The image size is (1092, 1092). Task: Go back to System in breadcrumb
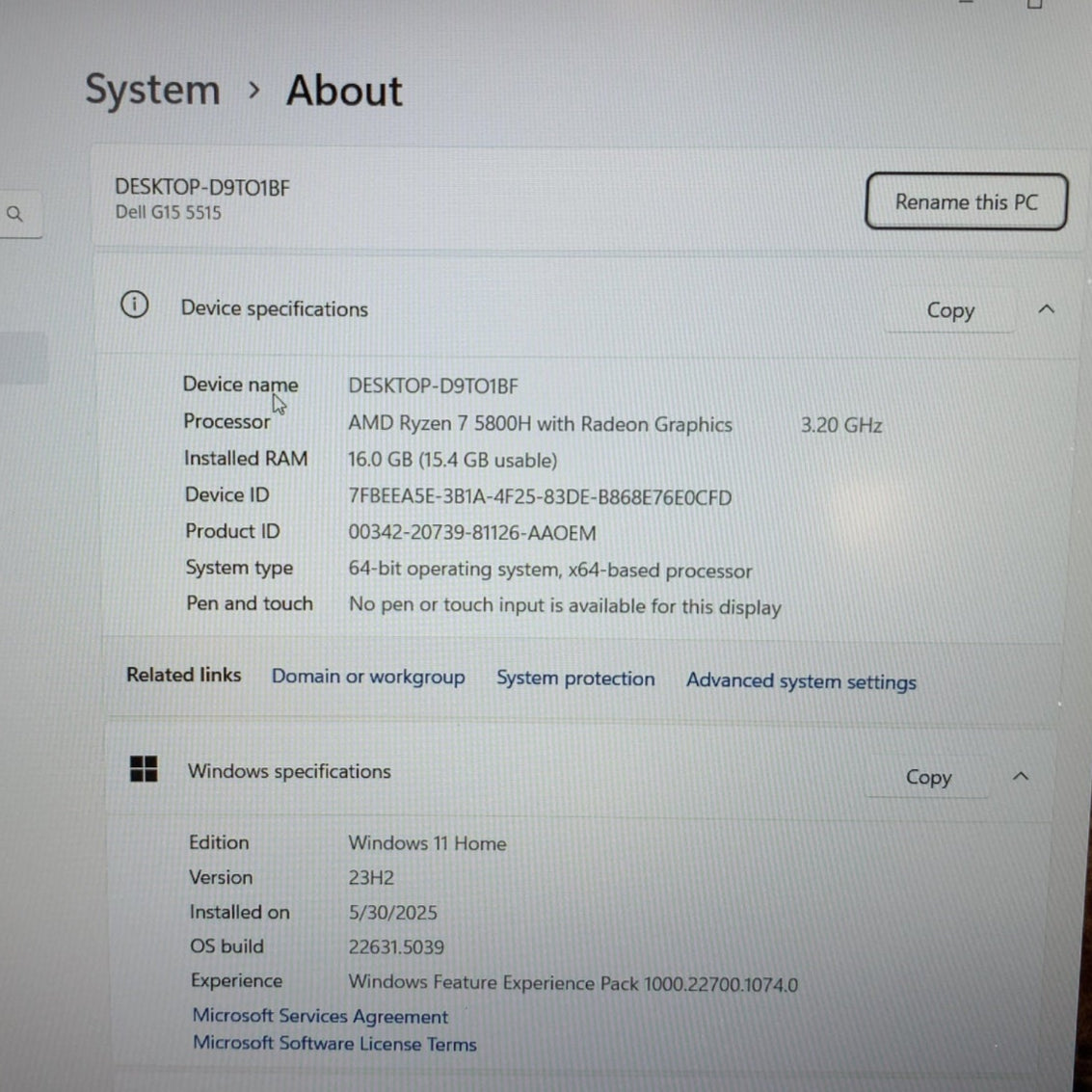pyautogui.click(x=152, y=90)
